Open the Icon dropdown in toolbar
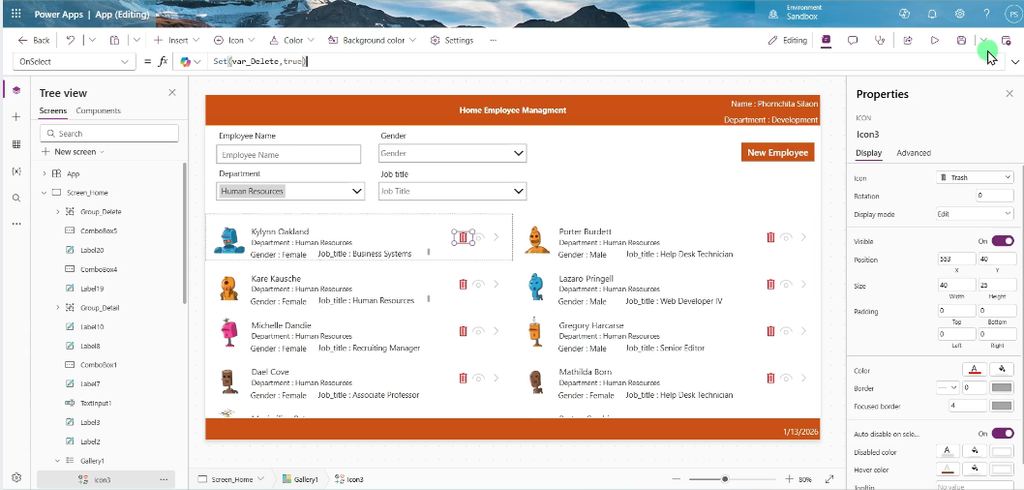This screenshot has width=1024, height=490. coord(233,41)
